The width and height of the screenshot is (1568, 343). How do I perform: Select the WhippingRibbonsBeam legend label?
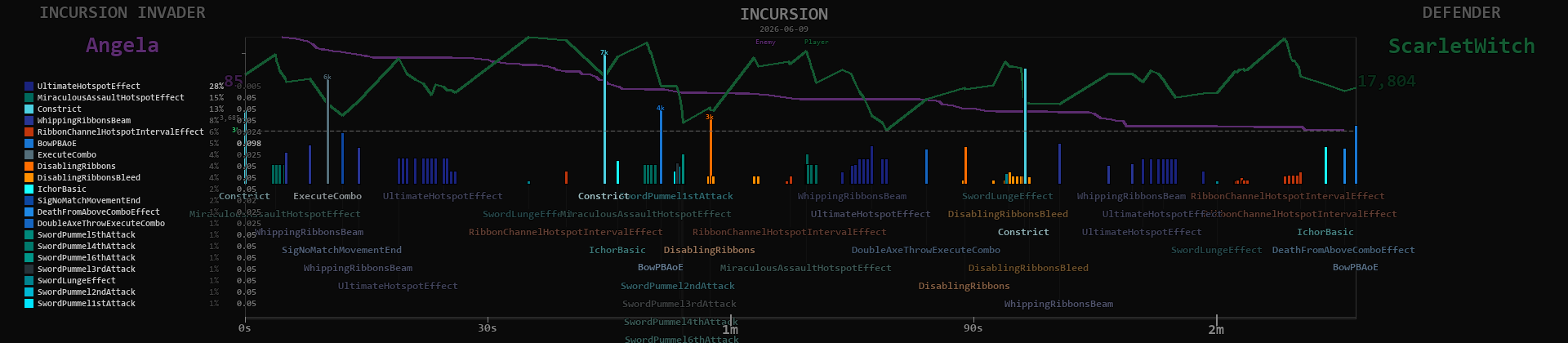(x=84, y=120)
